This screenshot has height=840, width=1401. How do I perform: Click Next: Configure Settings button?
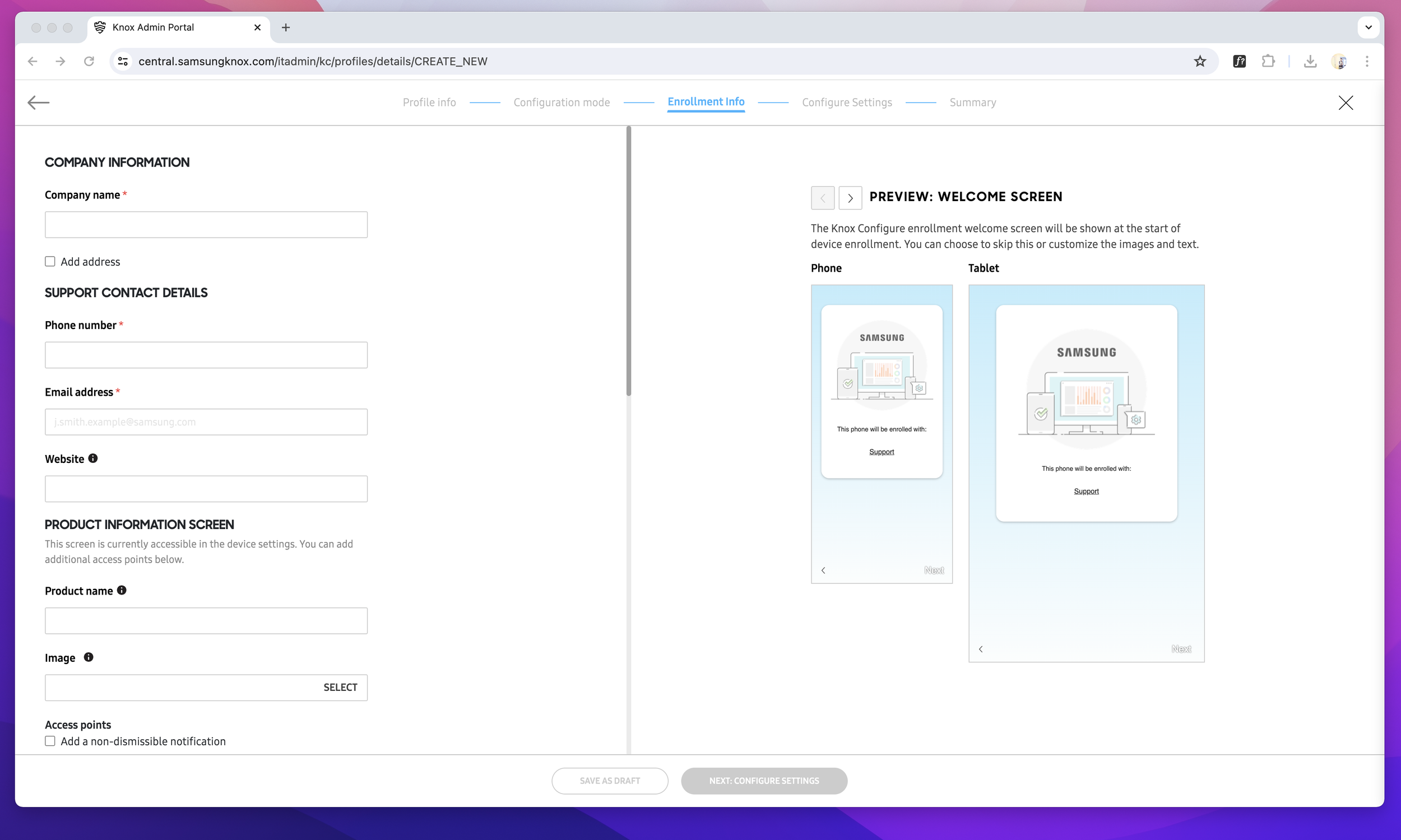764,781
